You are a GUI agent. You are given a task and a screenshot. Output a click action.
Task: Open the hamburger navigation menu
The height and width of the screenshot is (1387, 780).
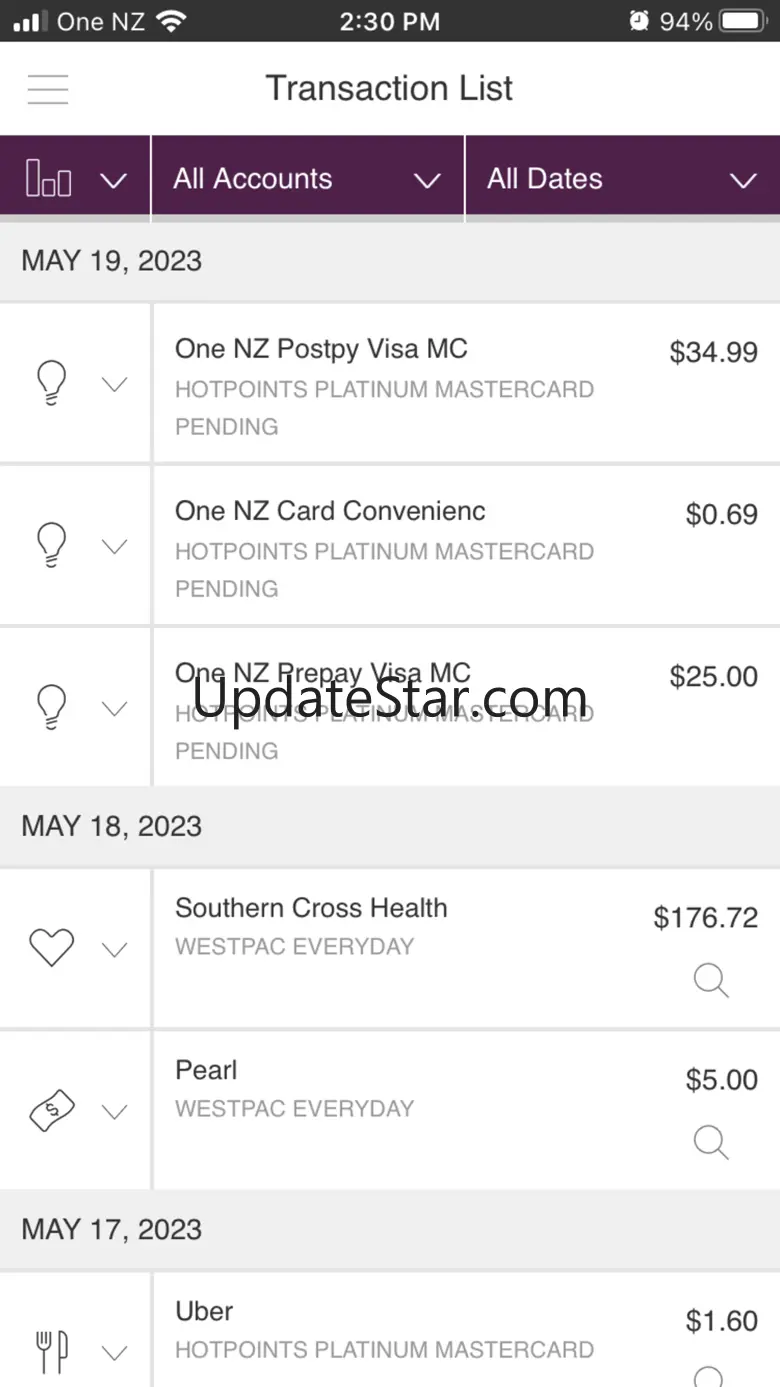point(48,89)
